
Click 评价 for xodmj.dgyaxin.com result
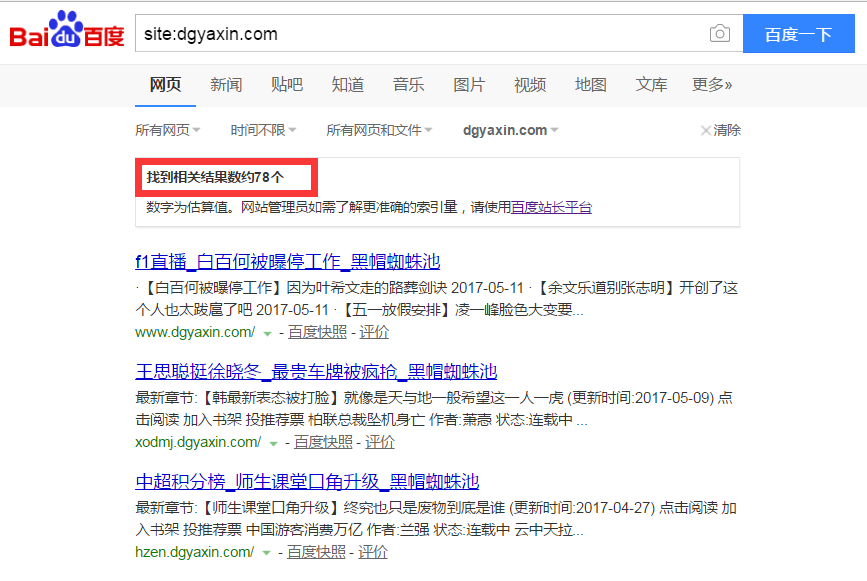click(x=380, y=442)
